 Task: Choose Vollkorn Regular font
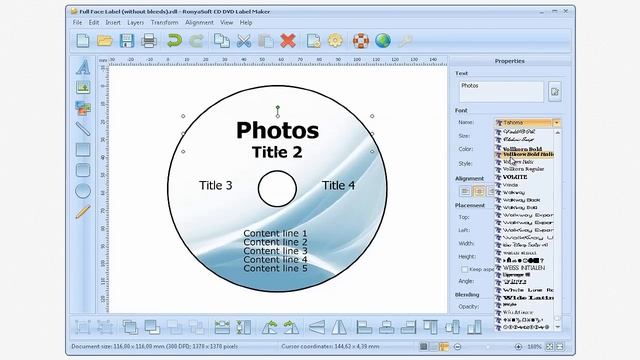click(524, 169)
